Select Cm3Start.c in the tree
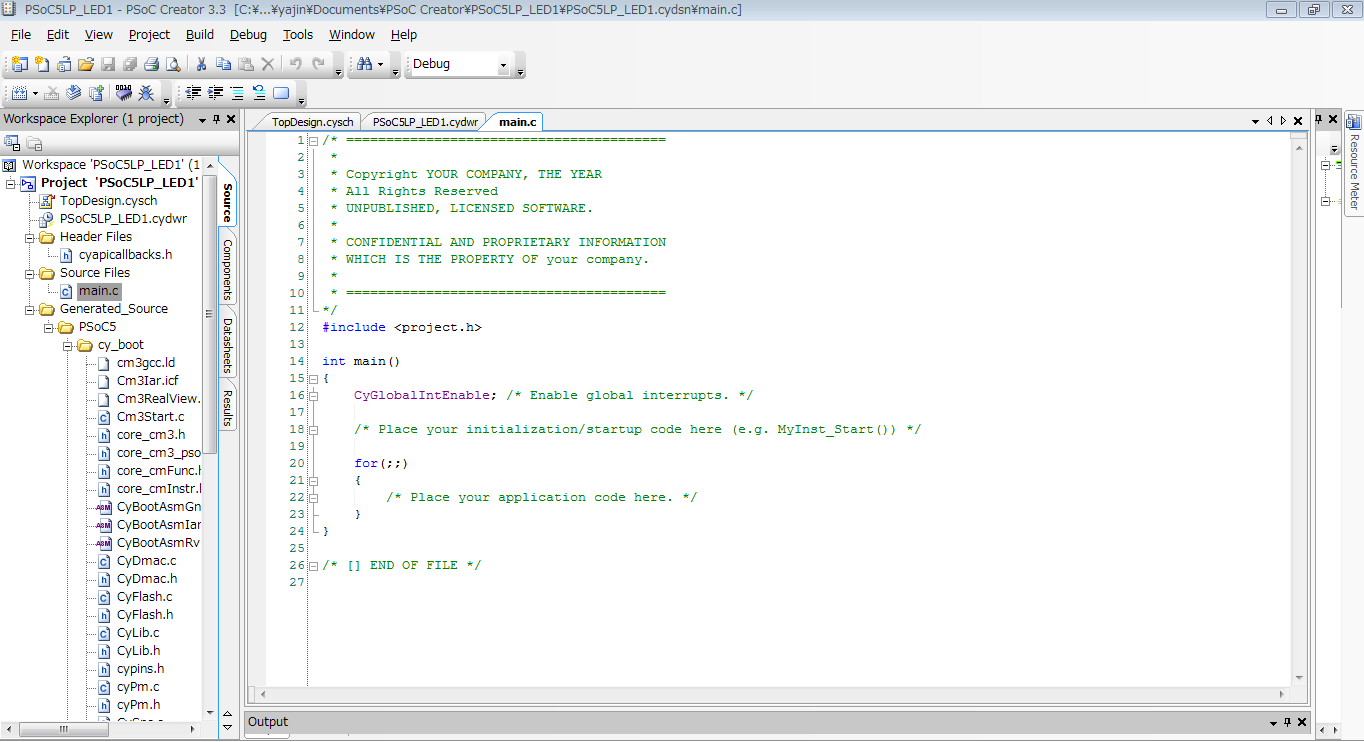The height and width of the screenshot is (742, 1364). click(150, 417)
